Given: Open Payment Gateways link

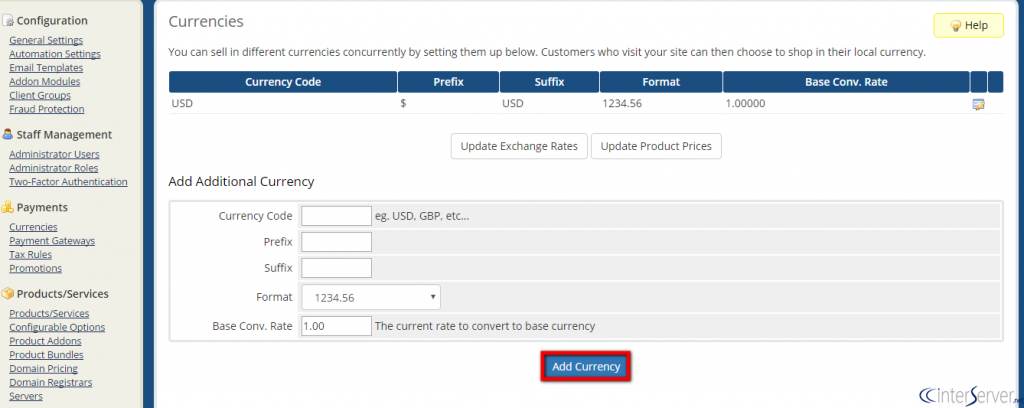Looking at the screenshot, I should click(x=52, y=241).
